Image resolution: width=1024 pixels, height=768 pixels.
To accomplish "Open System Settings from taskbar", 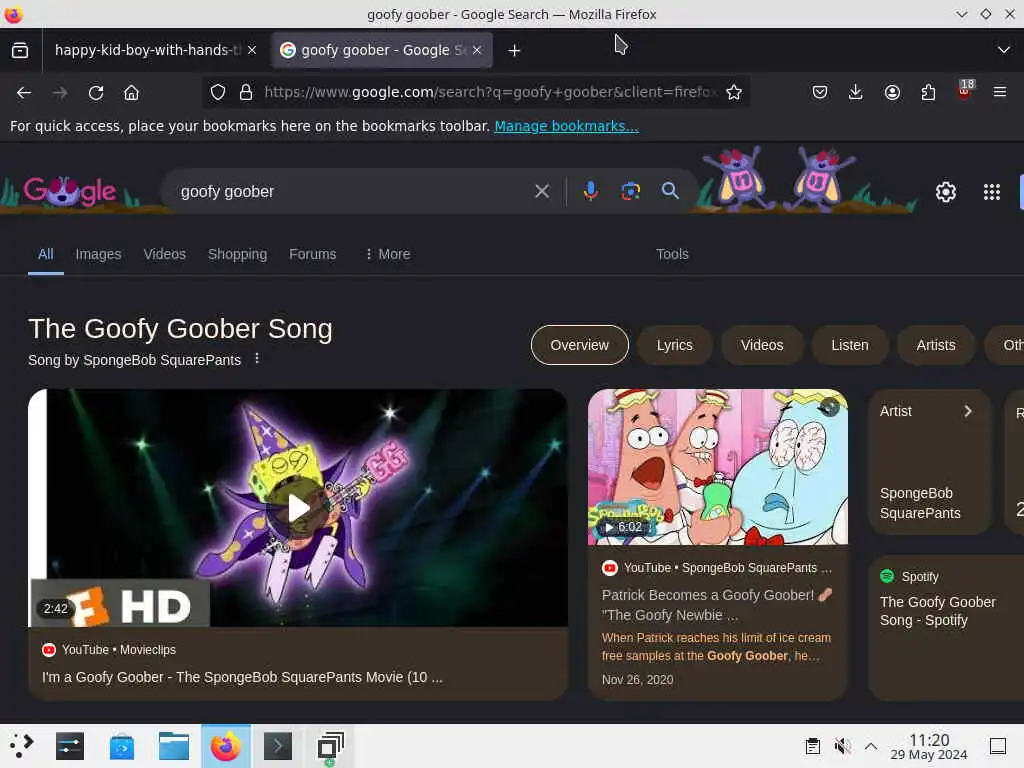I will tap(70, 746).
